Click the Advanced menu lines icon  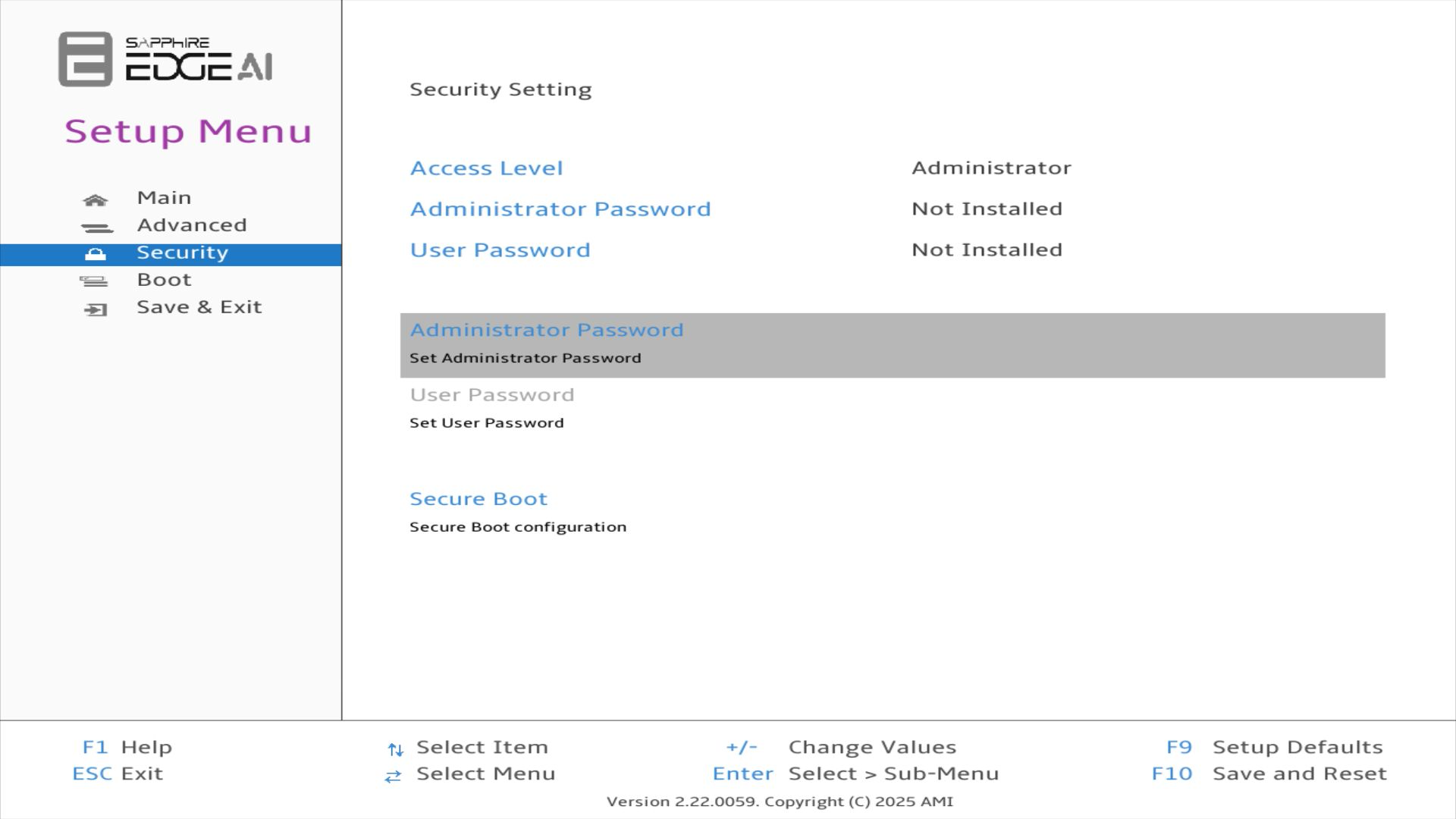click(96, 227)
